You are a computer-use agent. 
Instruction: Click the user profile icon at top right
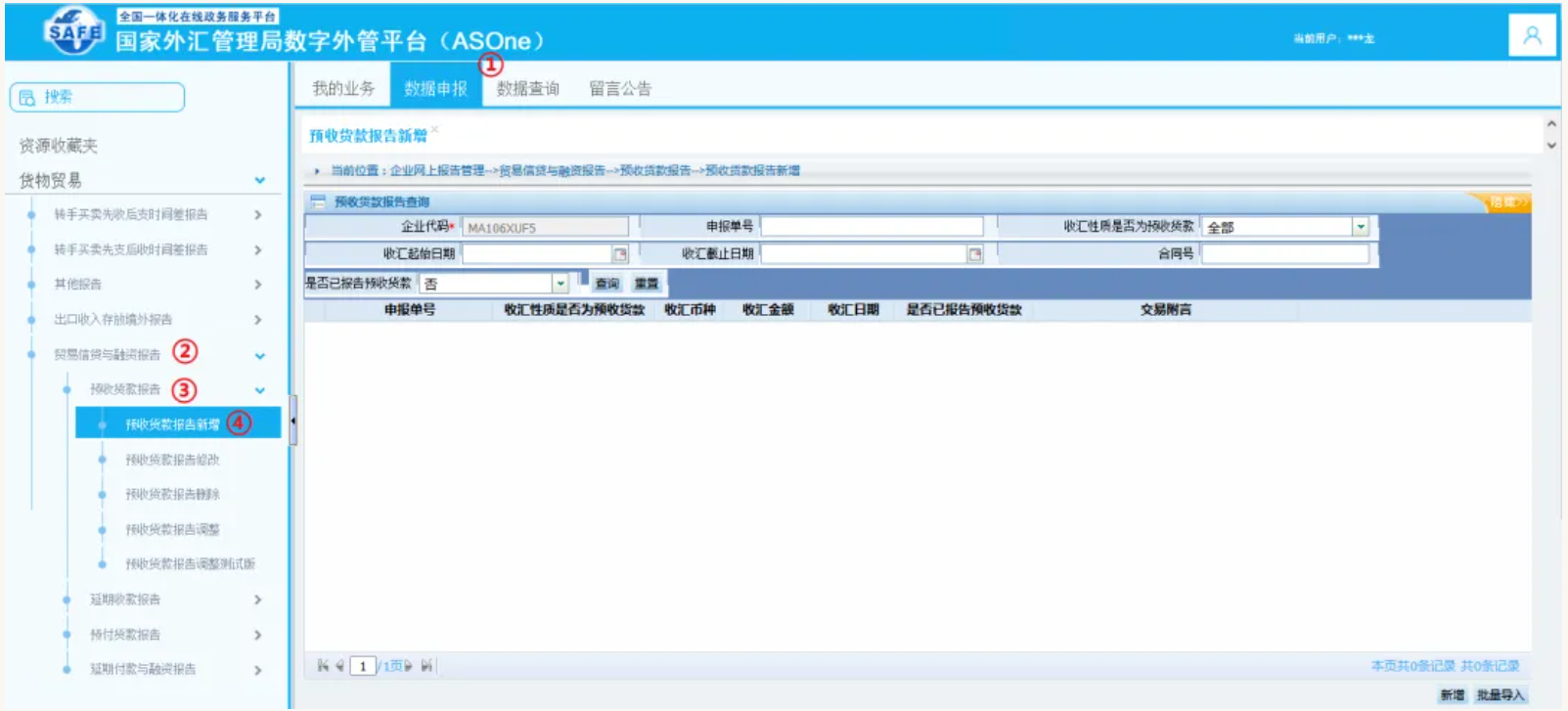pyautogui.click(x=1532, y=36)
